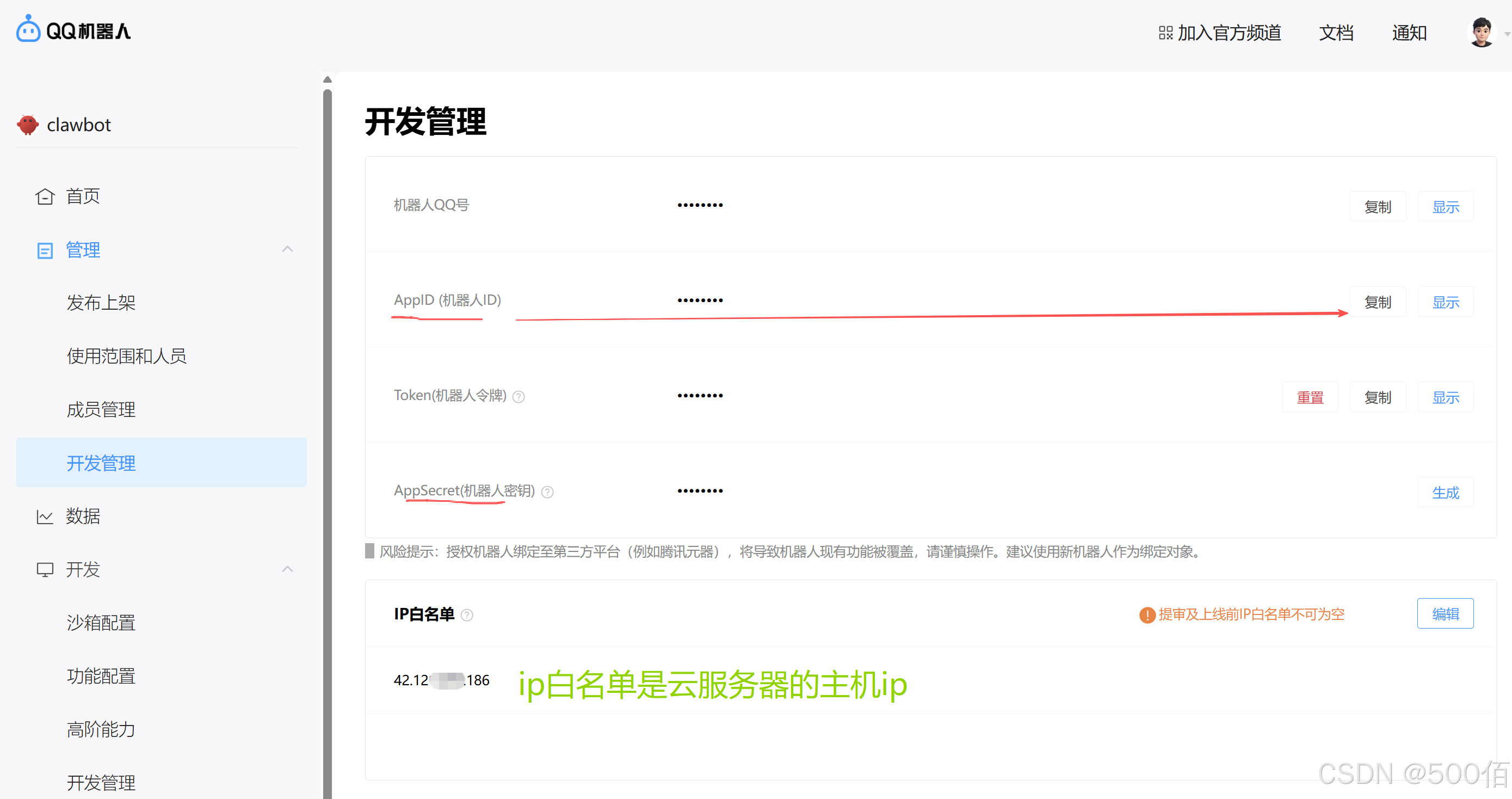
Task: Click the chart icon beside 数据
Action: pyautogui.click(x=45, y=516)
